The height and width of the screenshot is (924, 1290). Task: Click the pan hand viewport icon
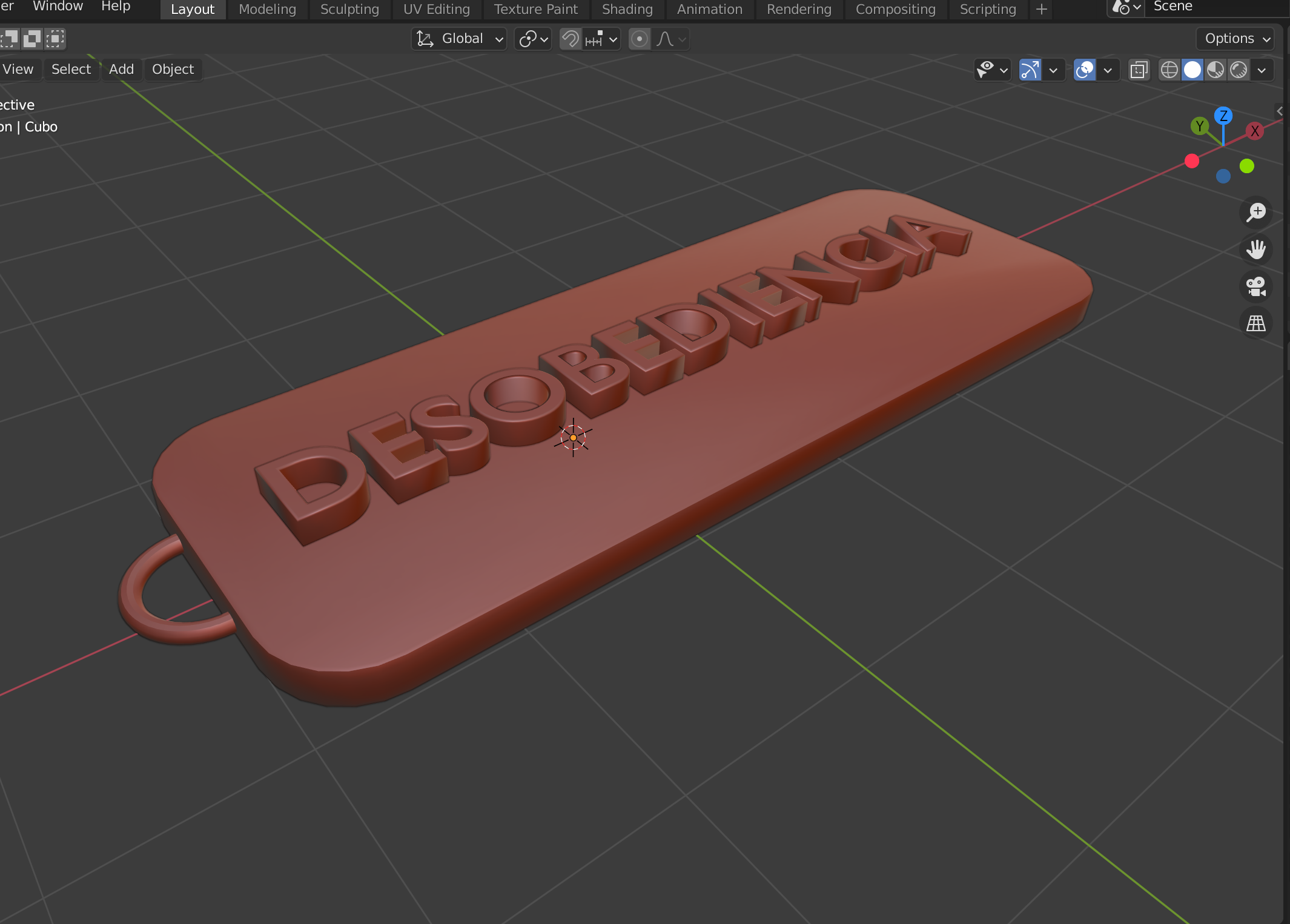1256,249
